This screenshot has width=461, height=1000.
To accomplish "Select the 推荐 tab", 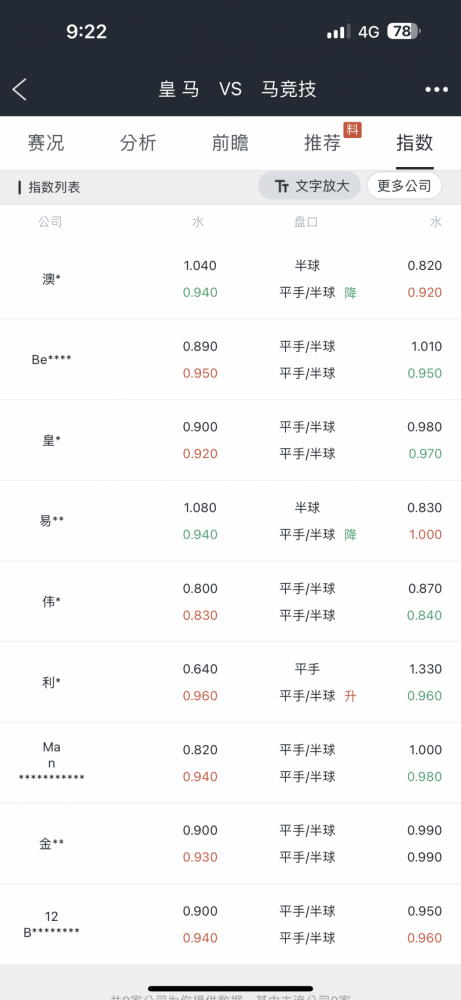I will click(x=322, y=143).
